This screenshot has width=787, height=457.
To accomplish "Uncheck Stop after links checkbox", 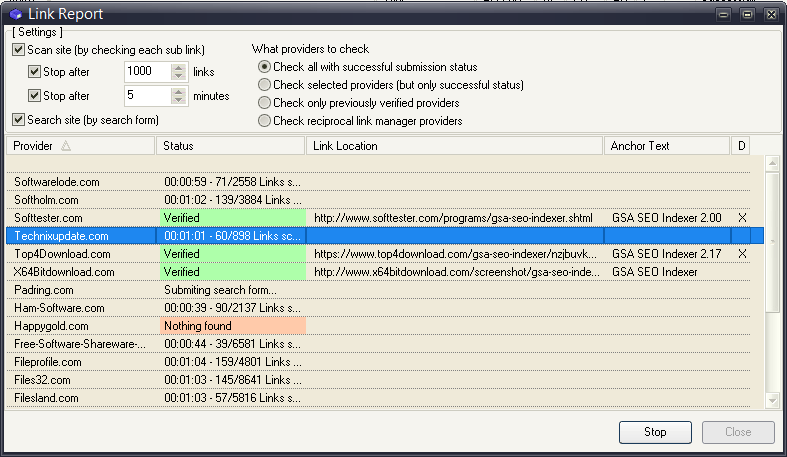I will click(x=34, y=72).
